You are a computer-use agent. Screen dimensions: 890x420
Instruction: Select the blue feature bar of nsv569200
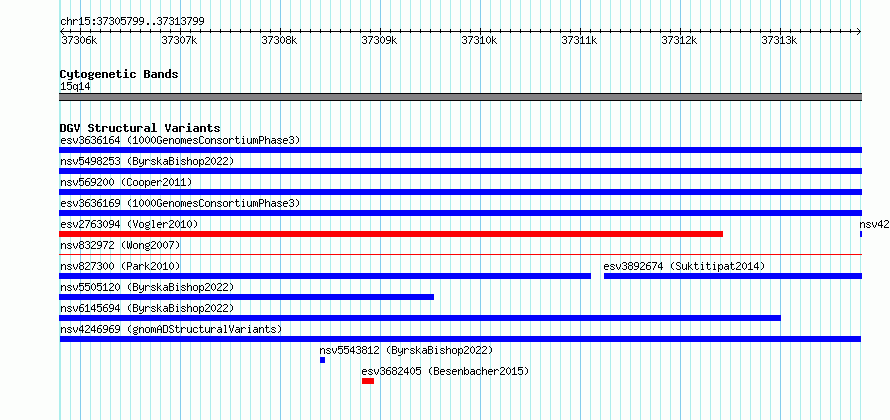pyautogui.click(x=460, y=192)
